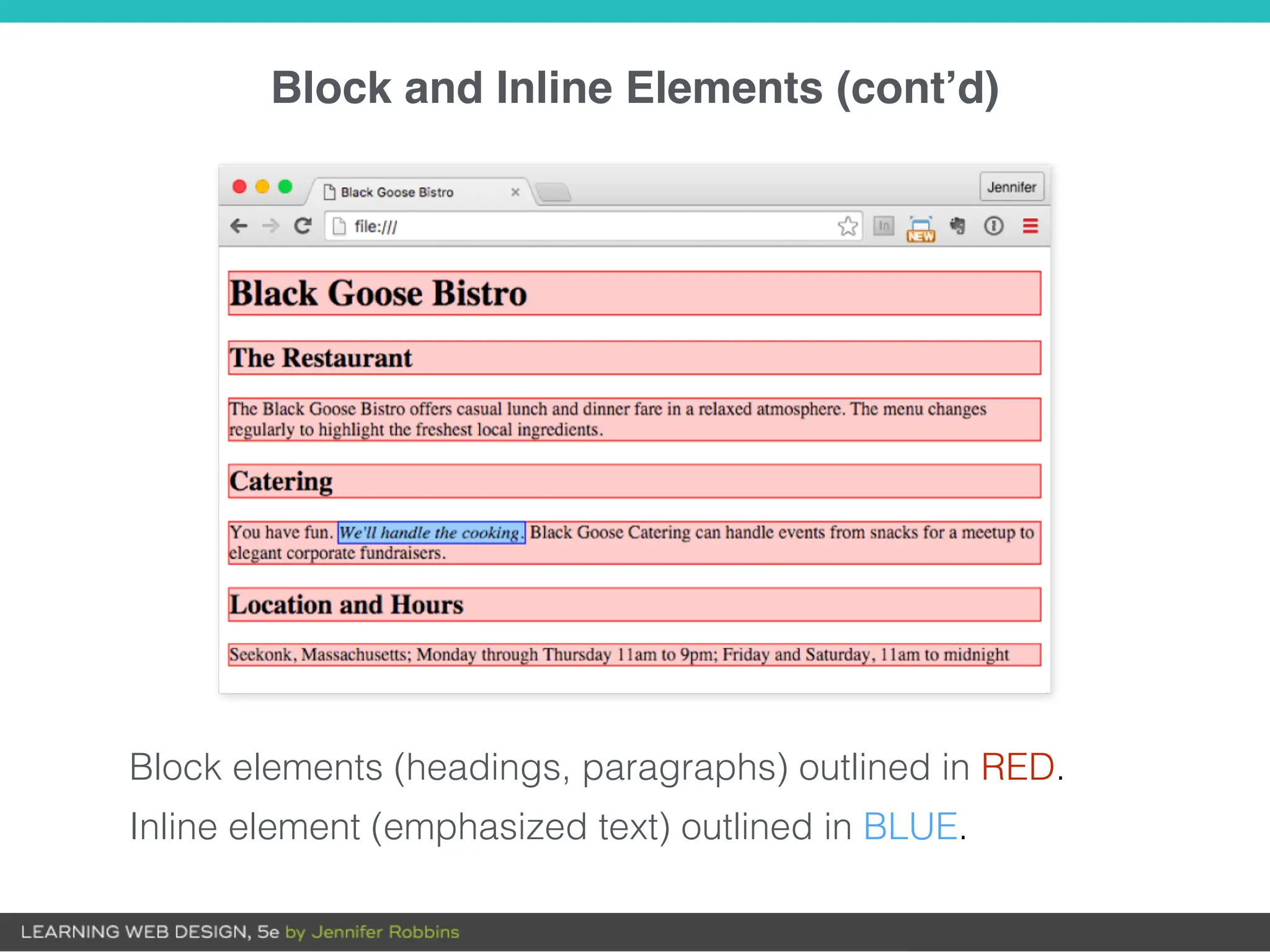Reload the page with refresh icon
Viewport: 1270px width, 952px height.
pos(303,226)
